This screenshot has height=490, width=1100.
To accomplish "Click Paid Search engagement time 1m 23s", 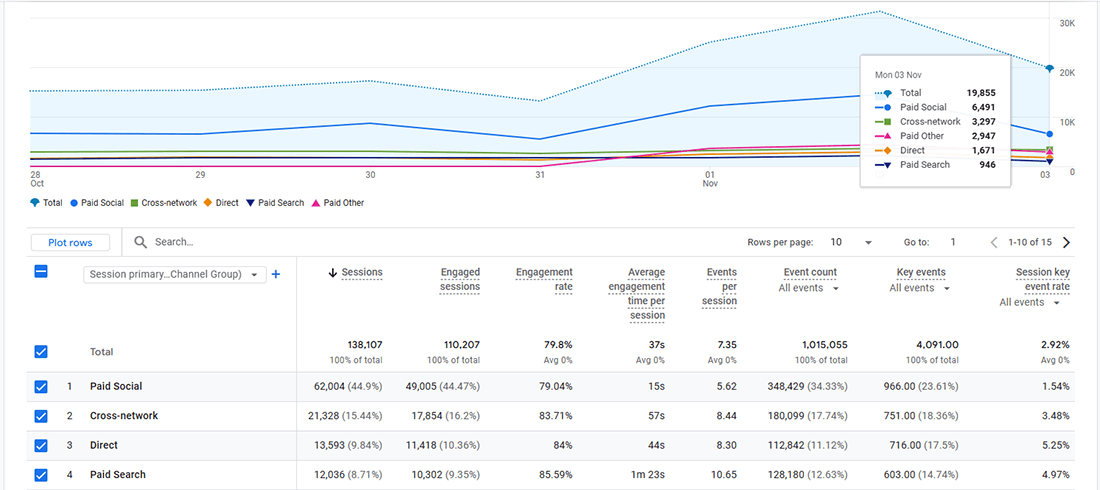I will [x=649, y=475].
